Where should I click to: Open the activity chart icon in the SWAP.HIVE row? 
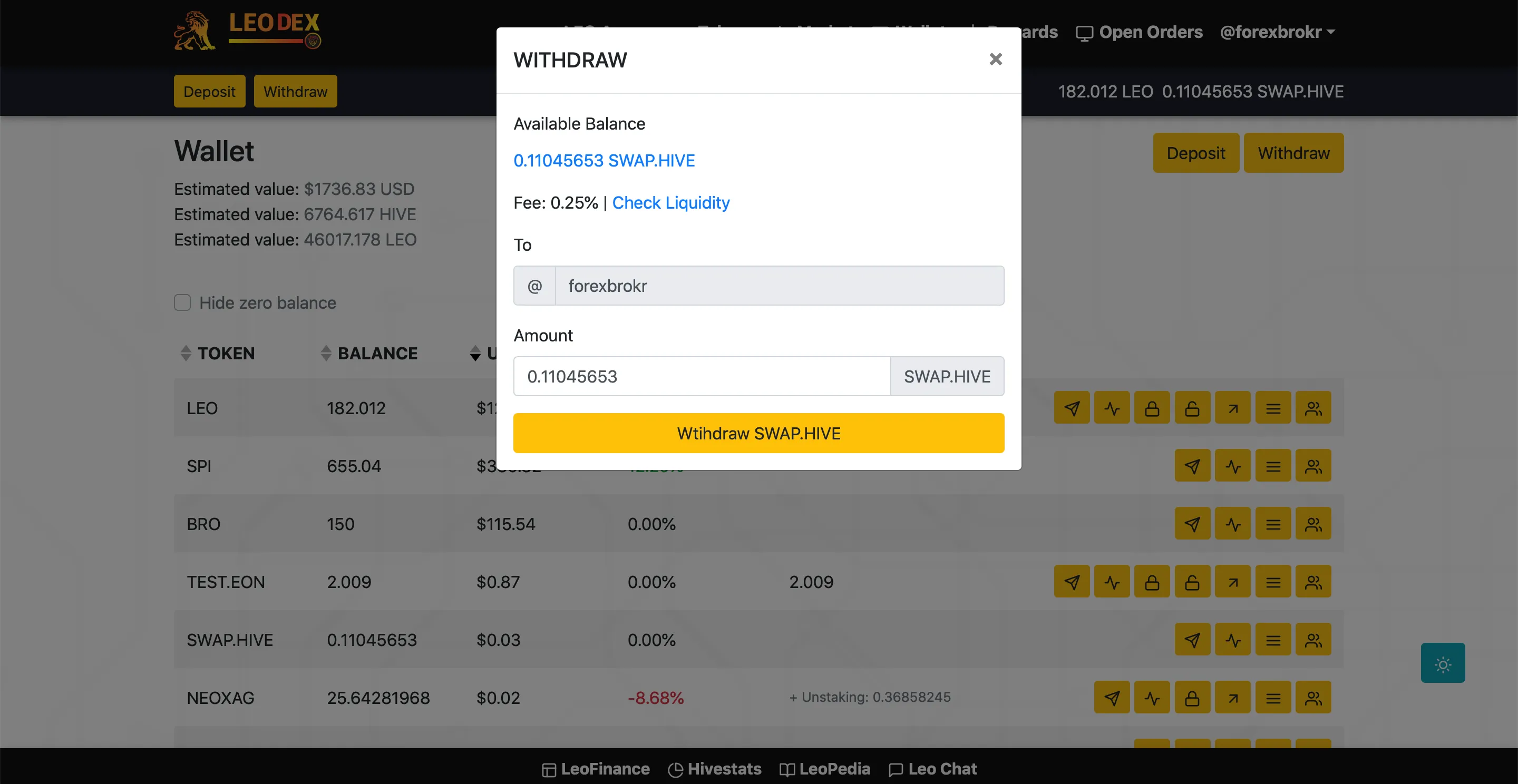[1233, 640]
